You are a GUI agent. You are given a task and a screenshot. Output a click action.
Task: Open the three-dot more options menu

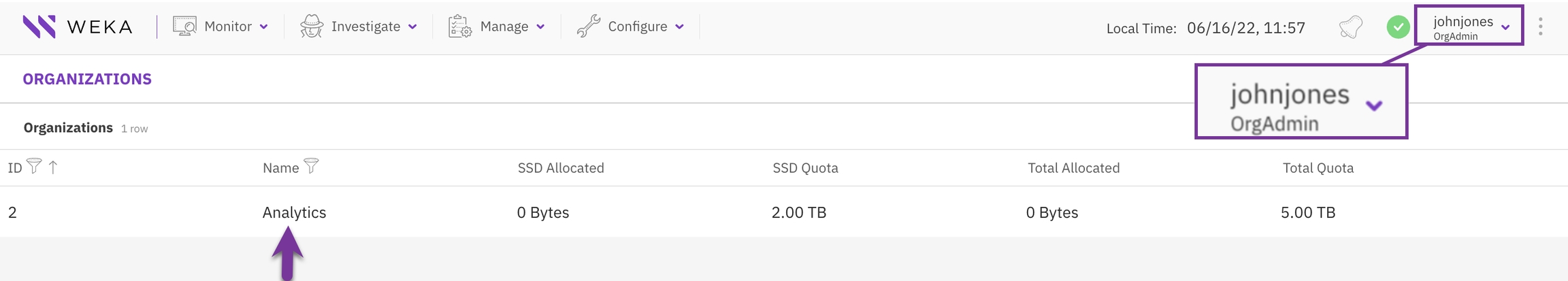[1541, 27]
